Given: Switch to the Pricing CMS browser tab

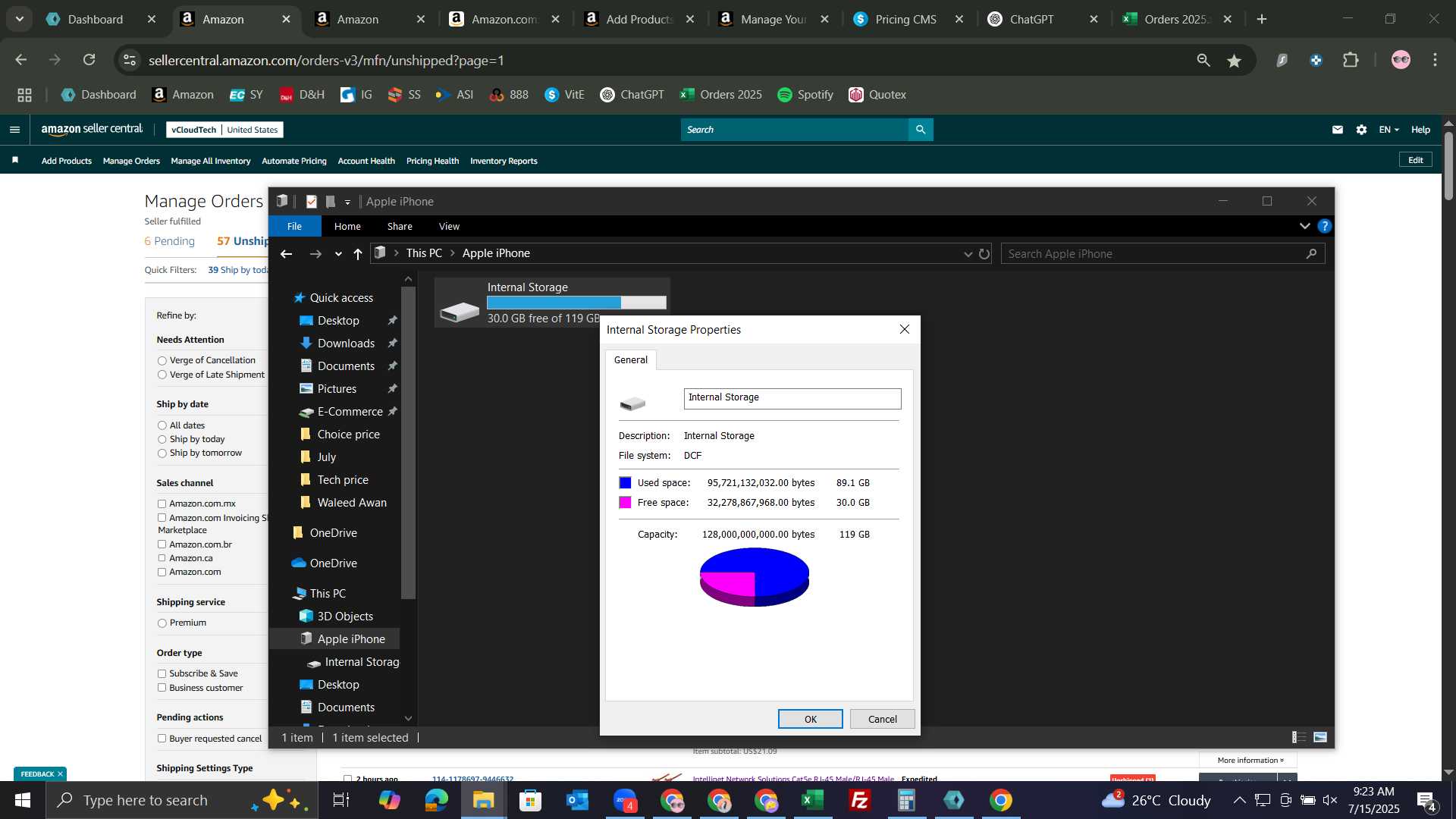Looking at the screenshot, I should tap(905, 19).
